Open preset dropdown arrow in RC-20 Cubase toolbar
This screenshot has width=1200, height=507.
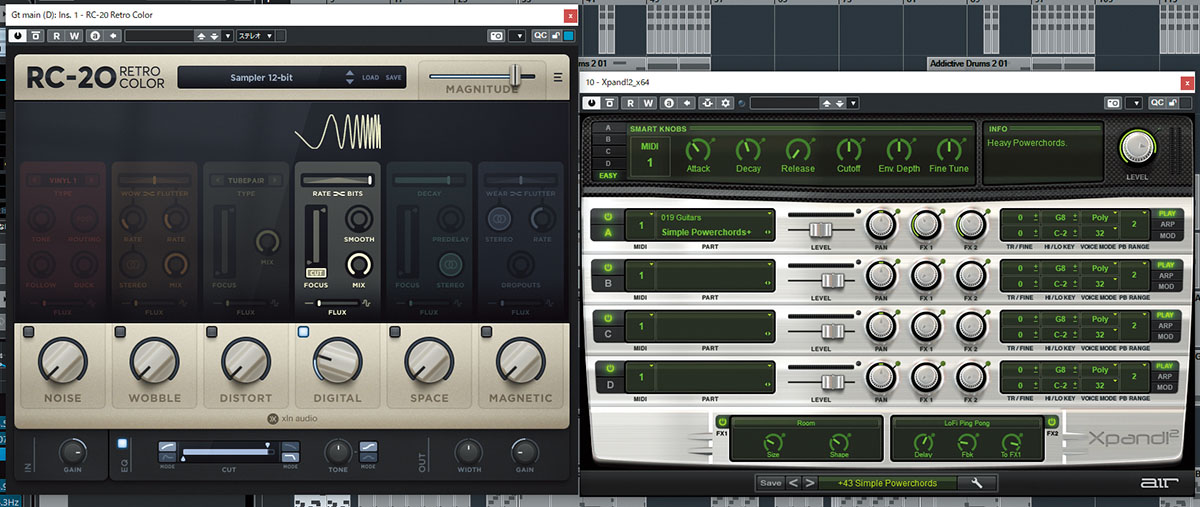tap(226, 36)
